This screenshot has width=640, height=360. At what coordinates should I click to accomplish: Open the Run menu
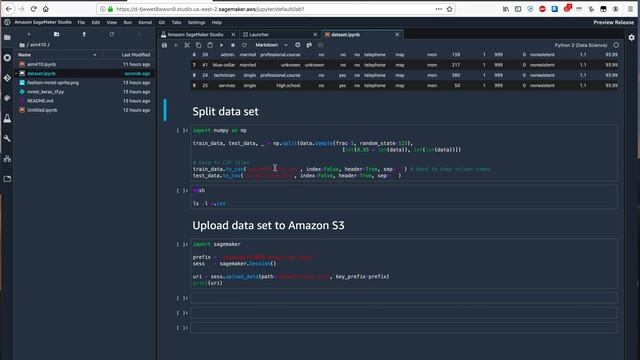[x=127, y=22]
